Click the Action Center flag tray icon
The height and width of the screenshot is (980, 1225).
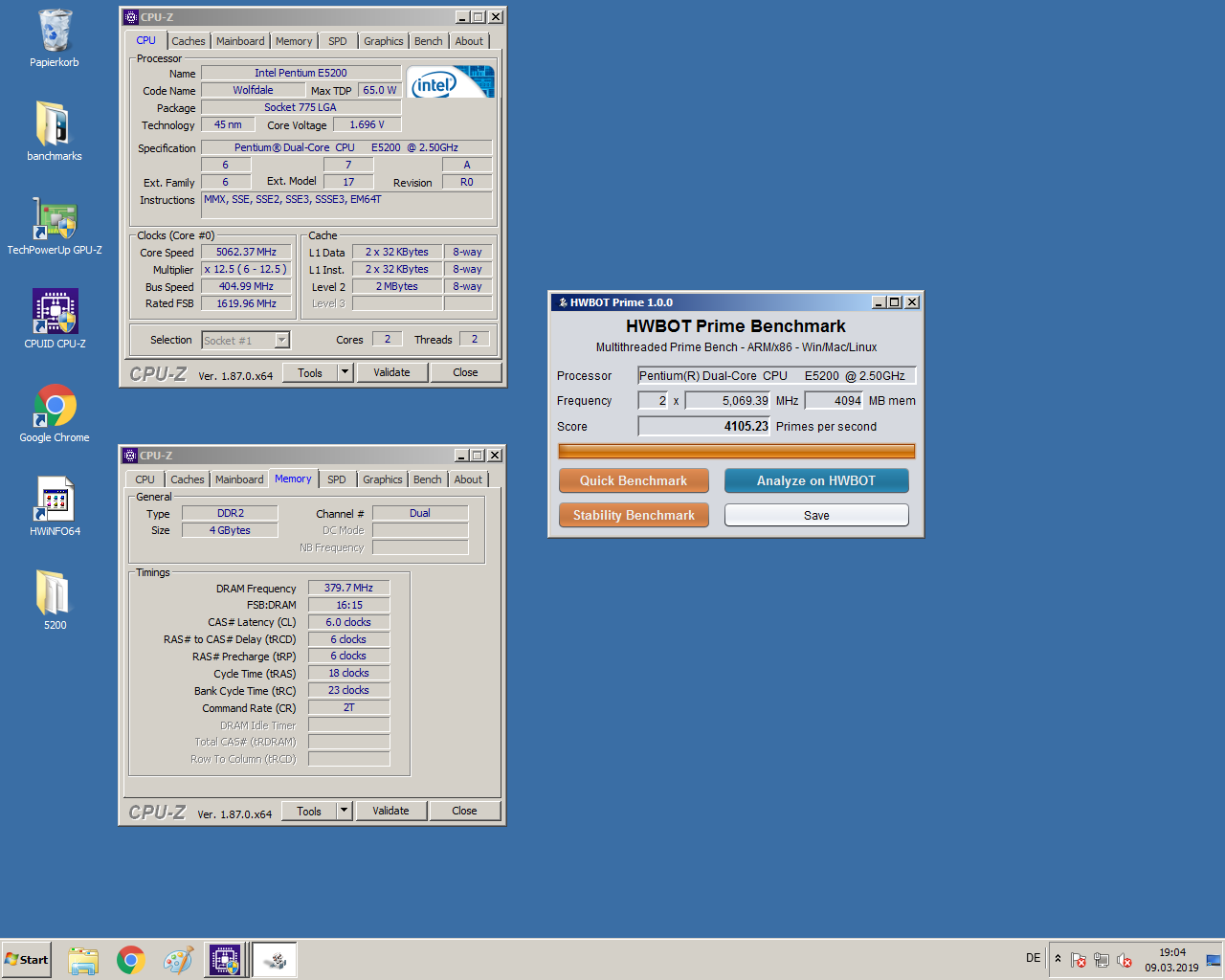(x=1079, y=960)
